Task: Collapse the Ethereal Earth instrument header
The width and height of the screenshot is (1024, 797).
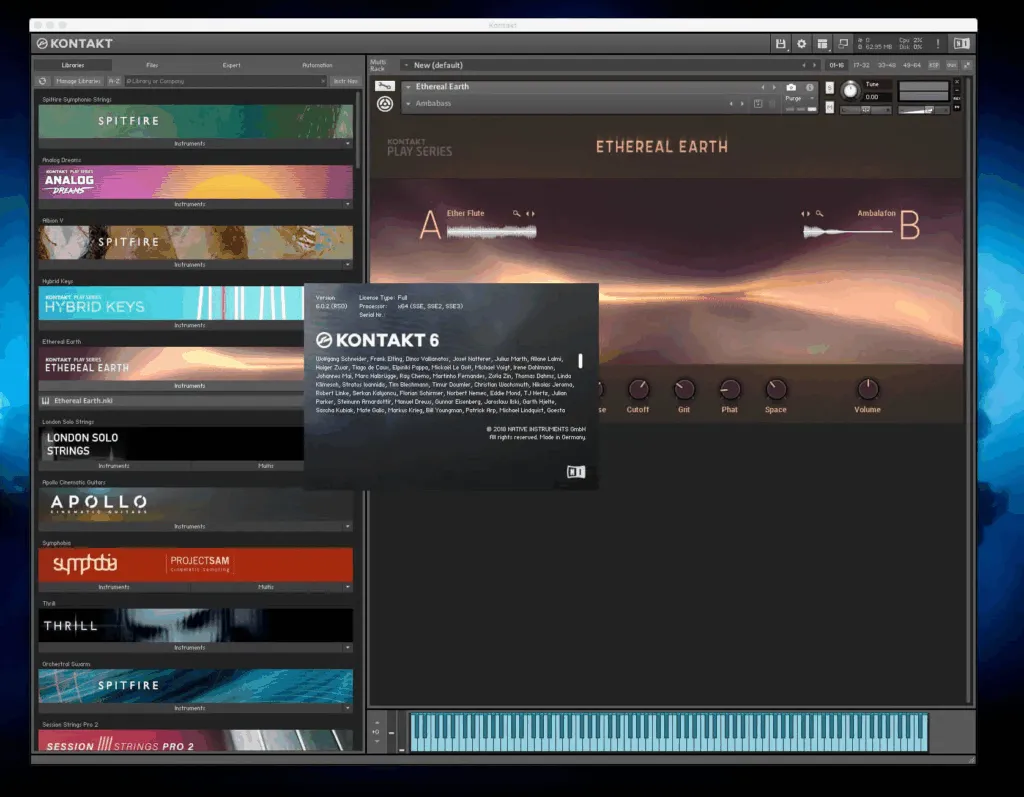Action: (409, 87)
